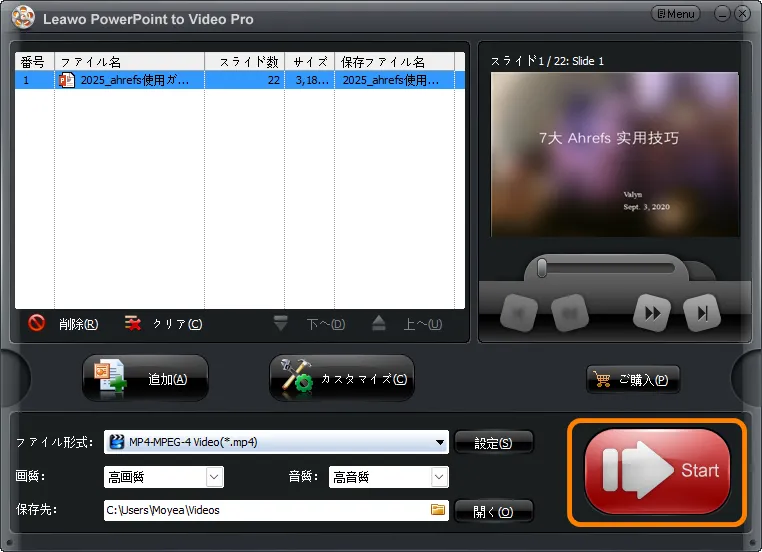Open カスタマイズ(C) customize button

[342, 378]
